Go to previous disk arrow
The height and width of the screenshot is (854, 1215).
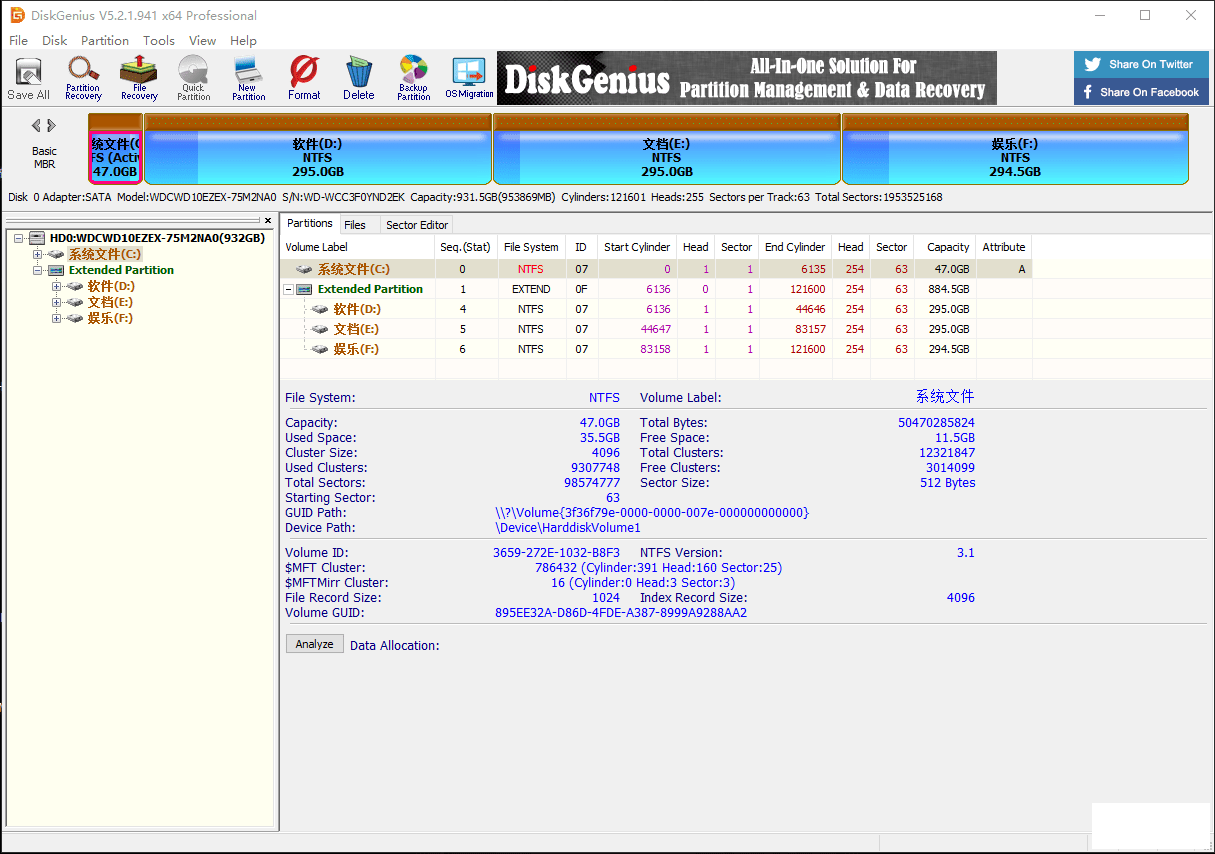[36, 126]
